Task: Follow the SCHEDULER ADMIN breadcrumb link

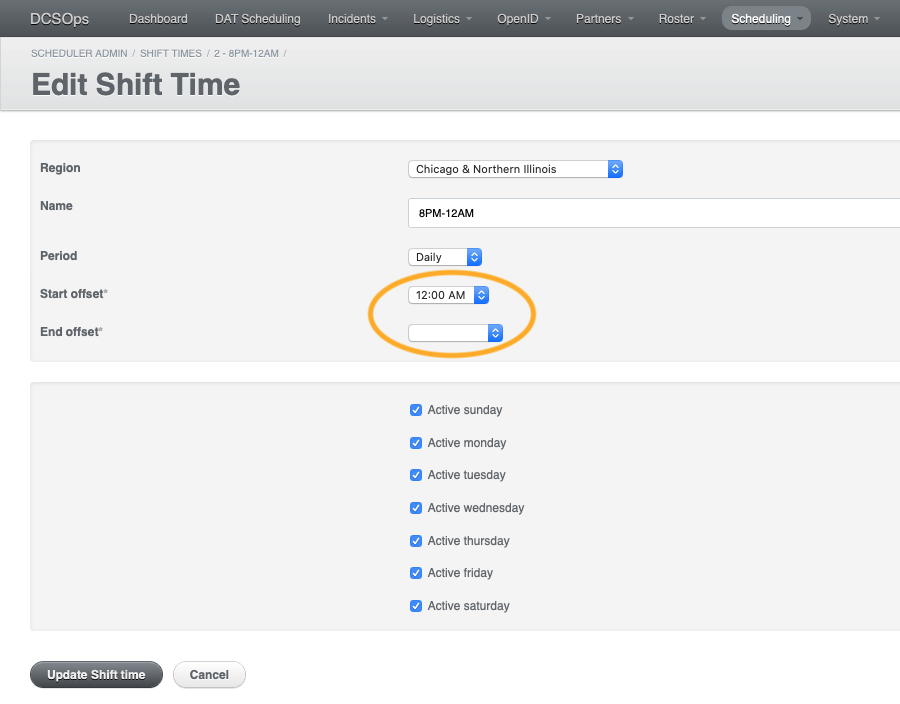Action: coord(79,53)
